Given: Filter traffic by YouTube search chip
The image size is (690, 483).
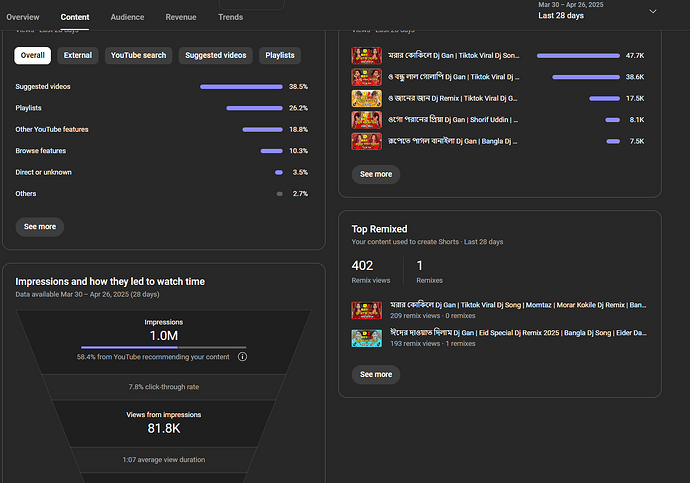Looking at the screenshot, I should 139,55.
